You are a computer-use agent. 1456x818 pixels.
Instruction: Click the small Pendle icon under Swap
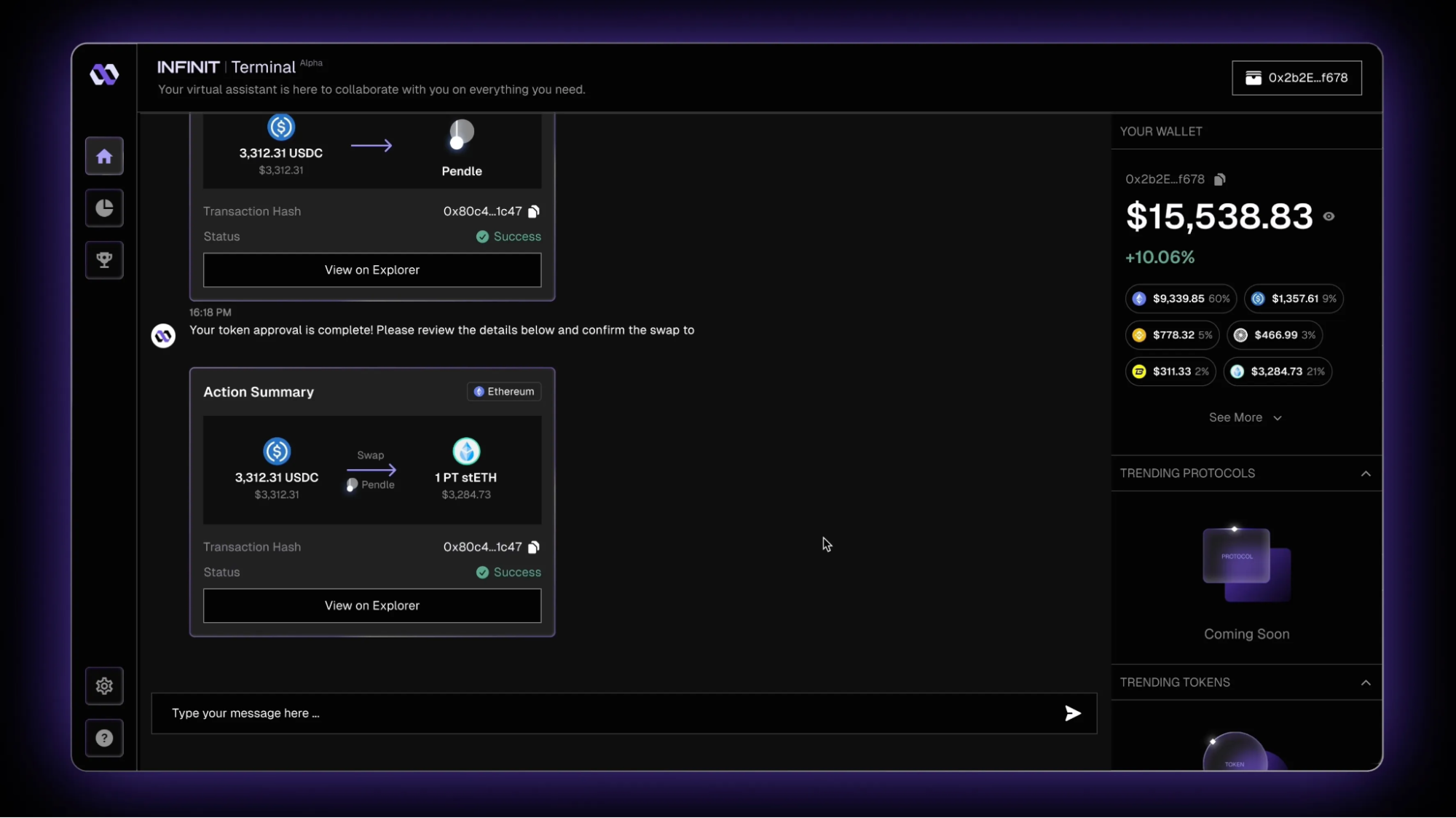[x=352, y=485]
